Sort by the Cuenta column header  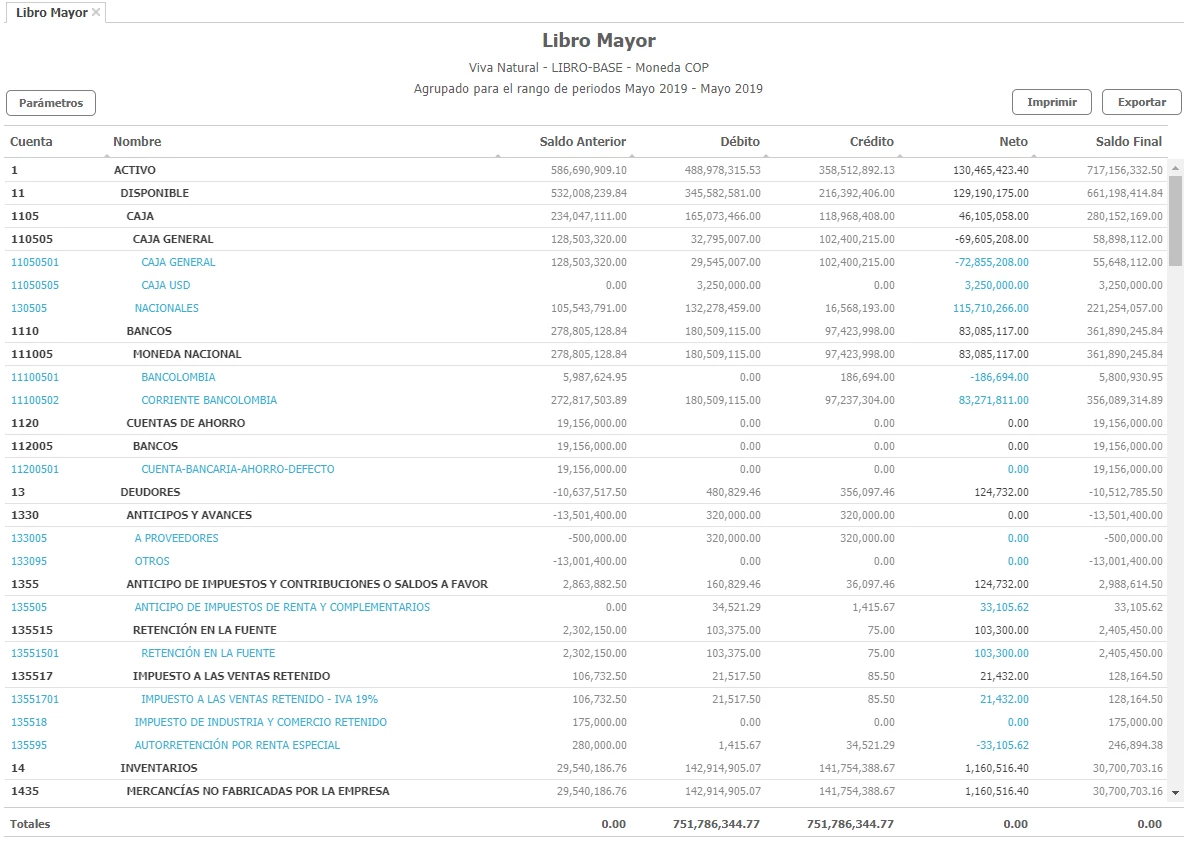(x=32, y=142)
